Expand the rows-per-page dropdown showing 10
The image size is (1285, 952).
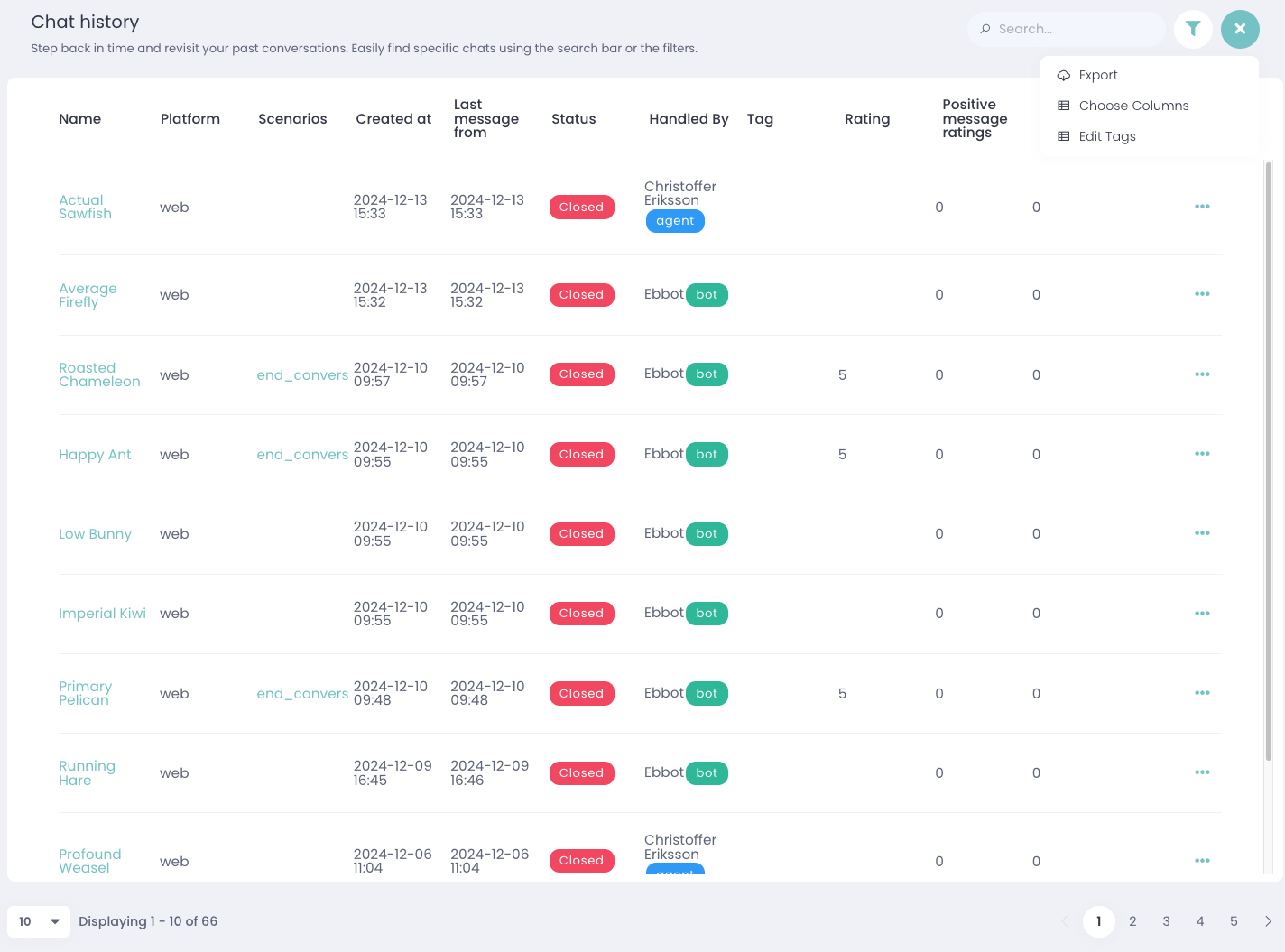tap(39, 921)
